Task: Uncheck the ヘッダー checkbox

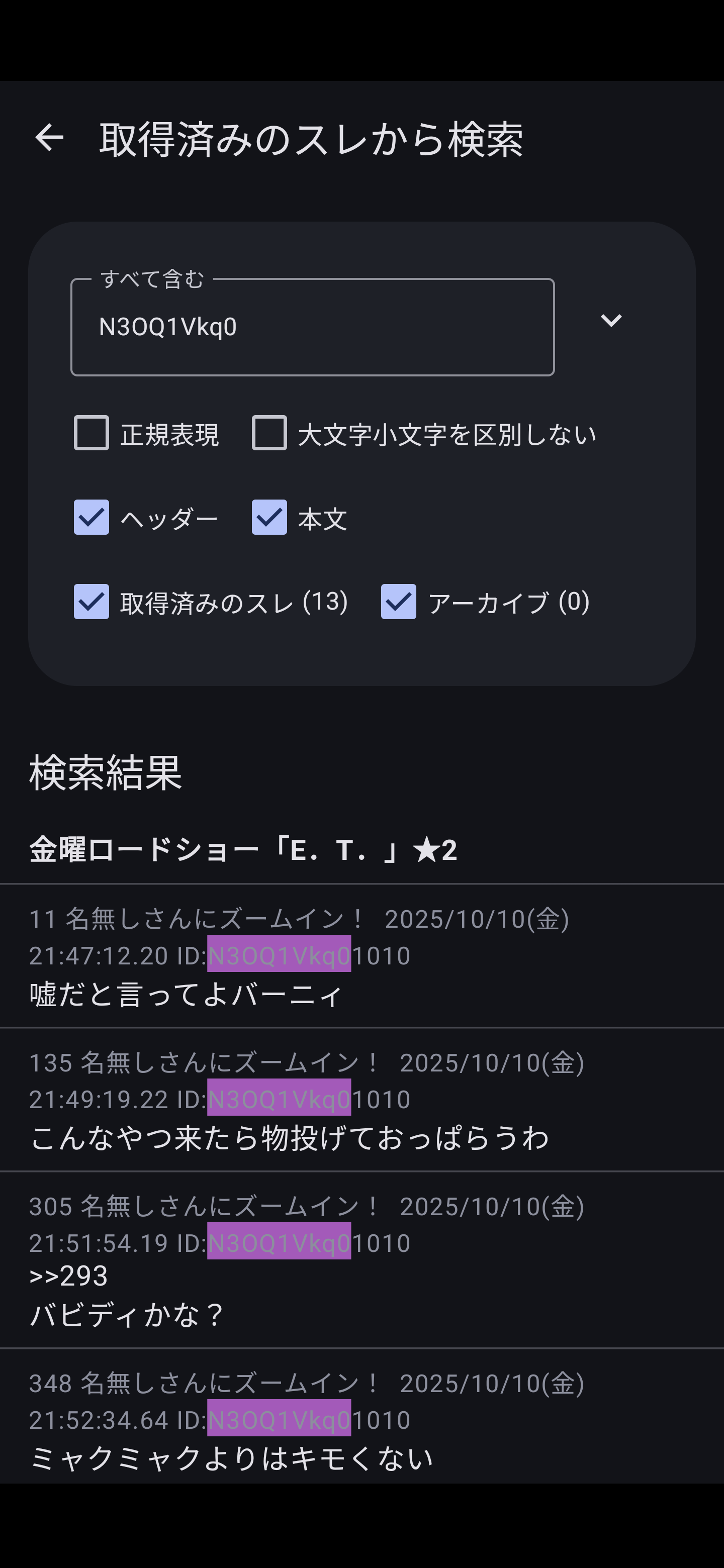Action: coord(92,518)
